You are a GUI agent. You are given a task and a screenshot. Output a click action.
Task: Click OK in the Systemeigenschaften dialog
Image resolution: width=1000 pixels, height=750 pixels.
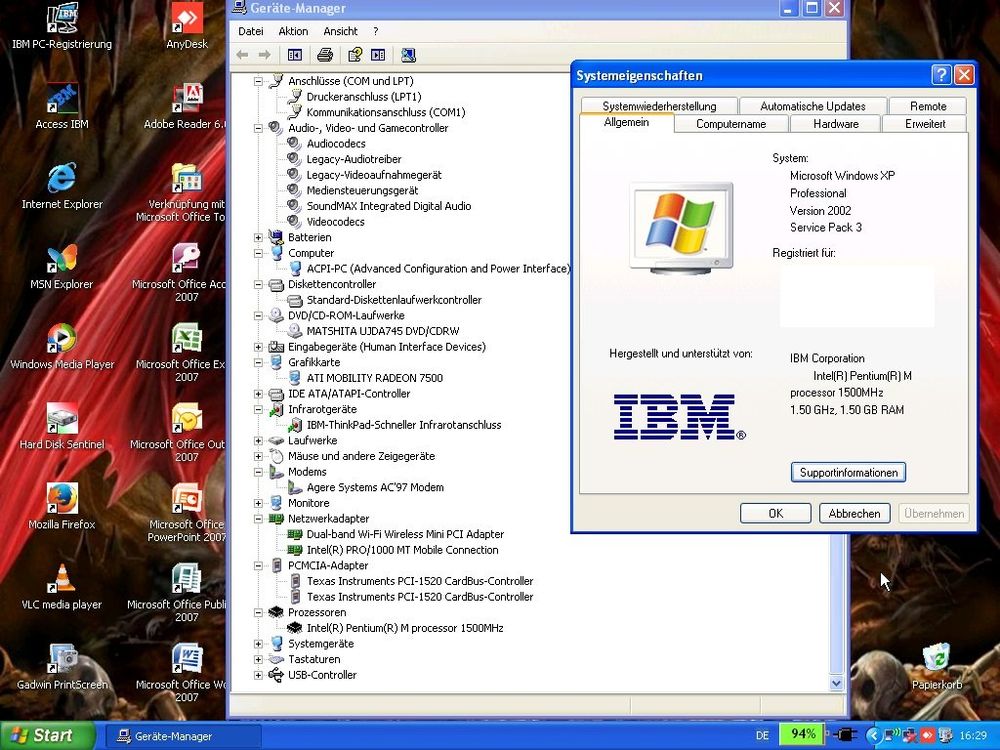[775, 513]
